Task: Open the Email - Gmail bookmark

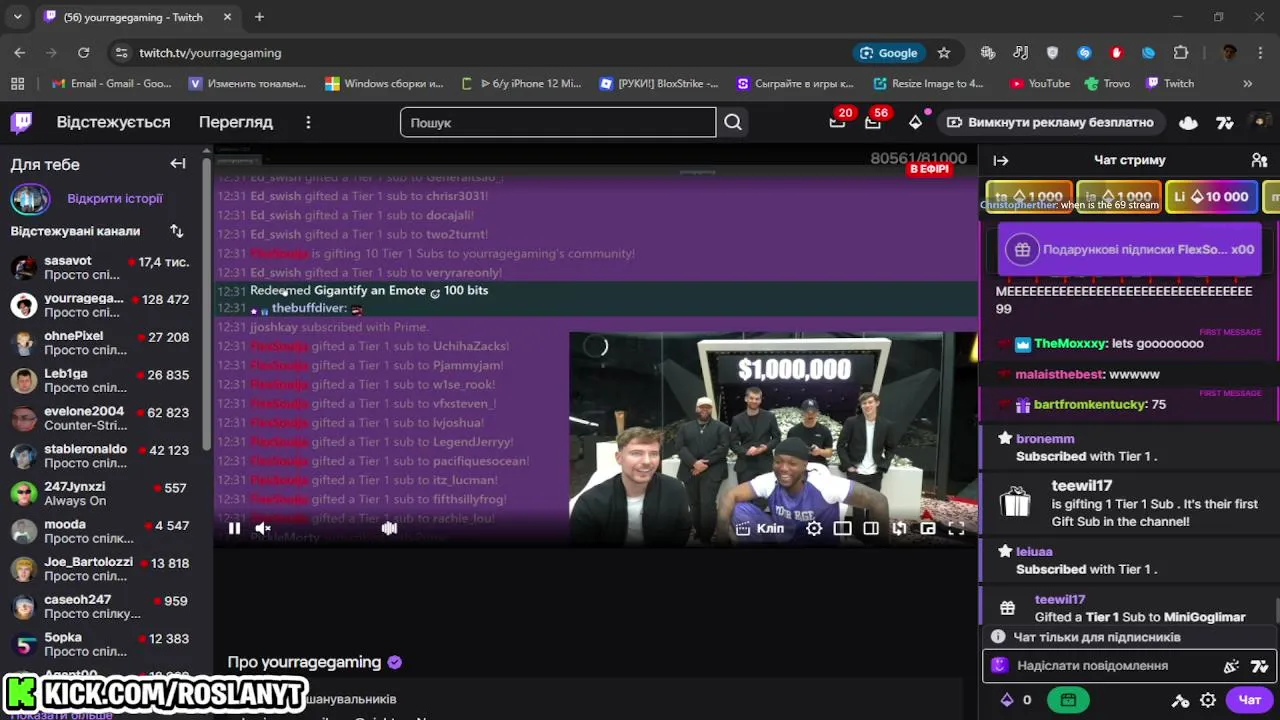Action: click(111, 84)
